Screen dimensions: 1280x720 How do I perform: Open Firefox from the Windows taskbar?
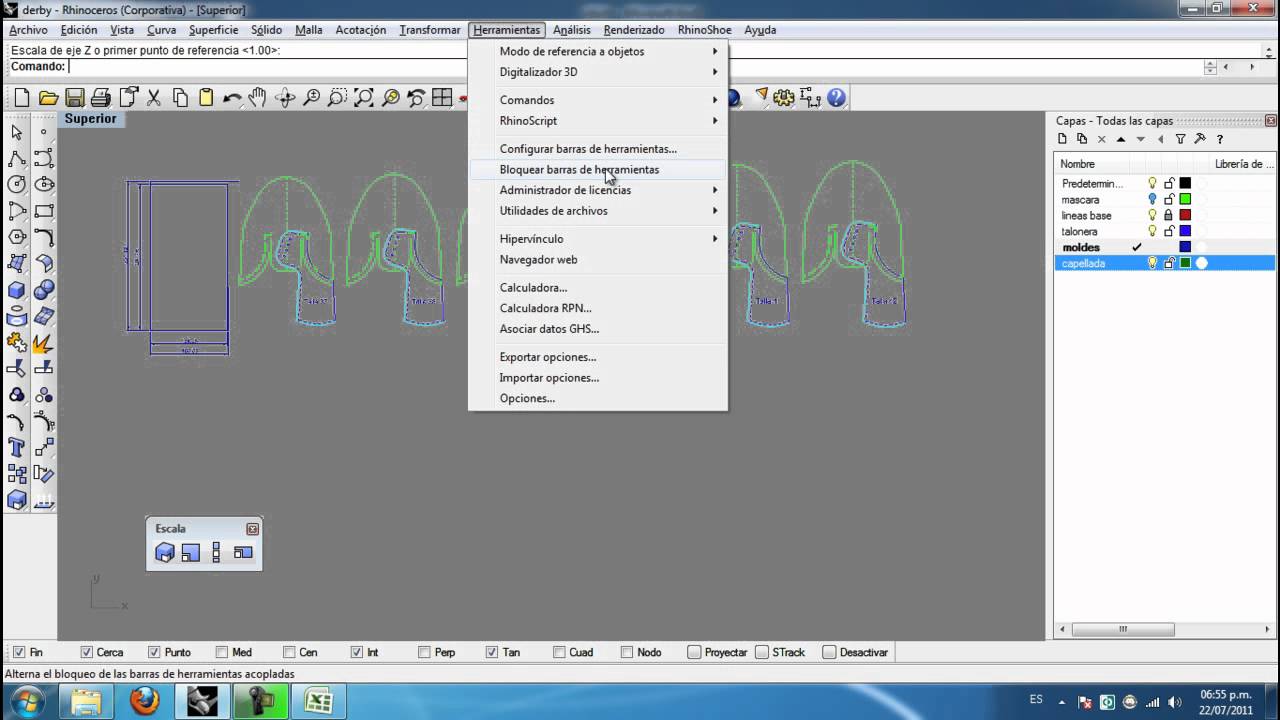[145, 701]
